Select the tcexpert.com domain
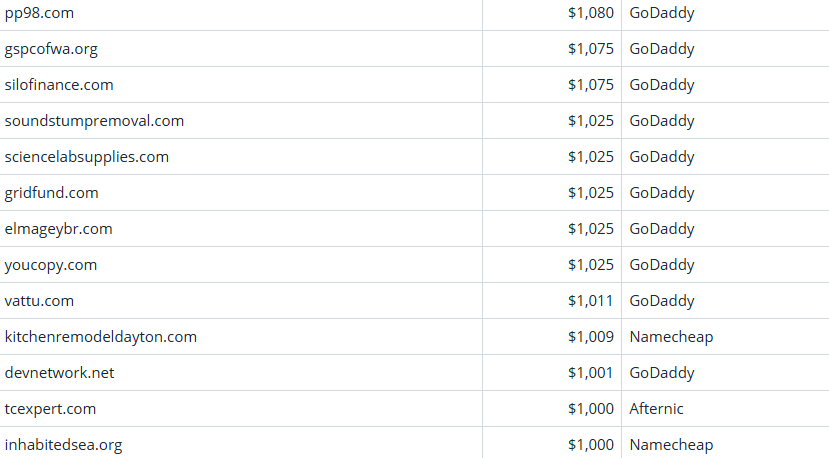The image size is (829, 458). (50, 409)
